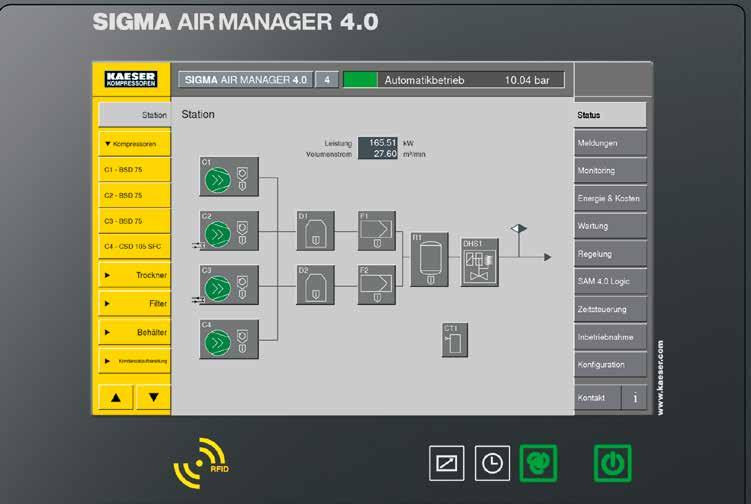Select C1 - BSD 75 in sidebar

pos(134,170)
